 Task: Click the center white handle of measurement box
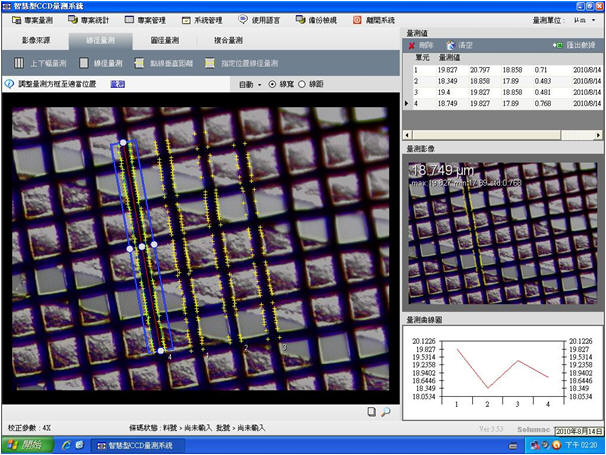tap(142, 246)
